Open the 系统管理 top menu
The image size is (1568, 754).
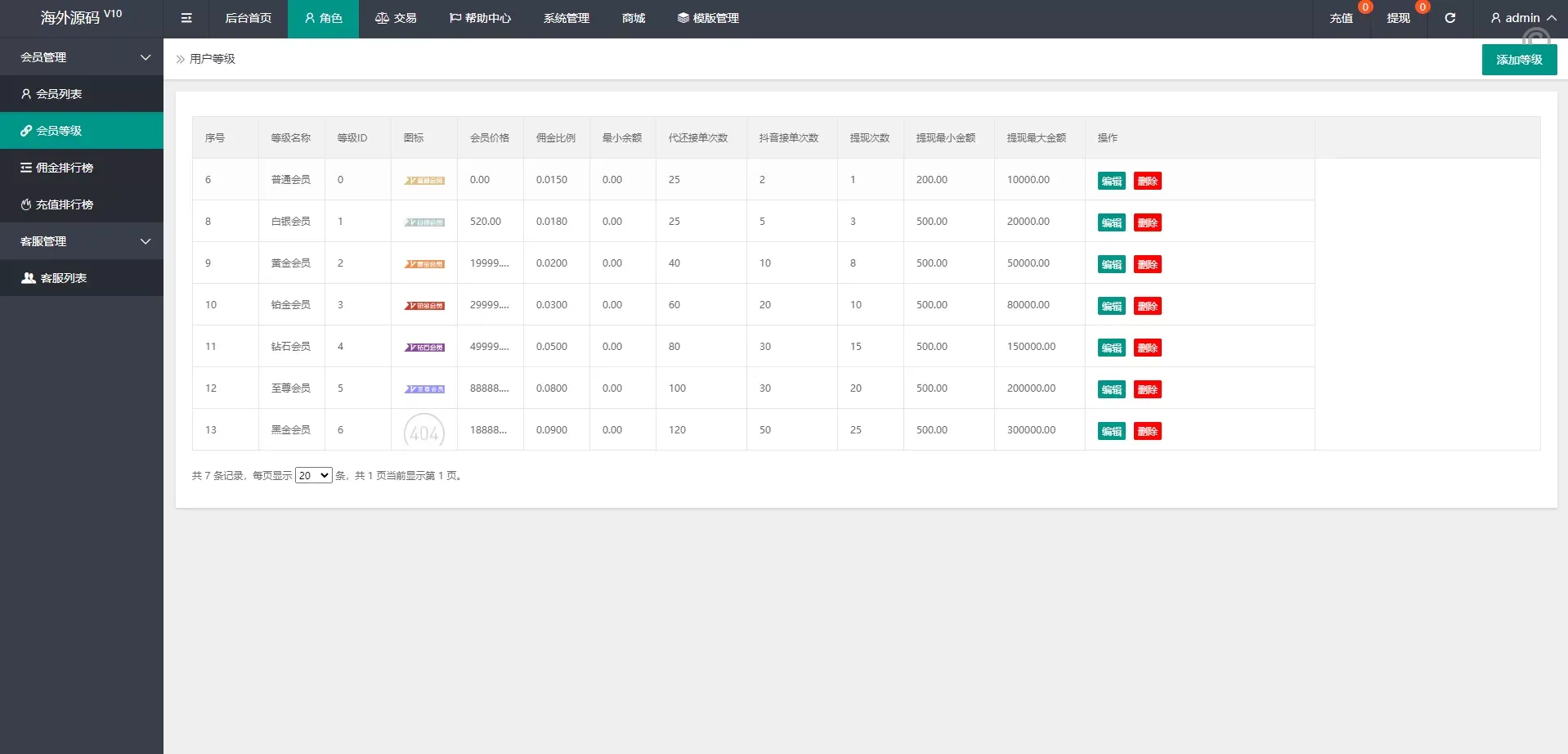[x=566, y=18]
